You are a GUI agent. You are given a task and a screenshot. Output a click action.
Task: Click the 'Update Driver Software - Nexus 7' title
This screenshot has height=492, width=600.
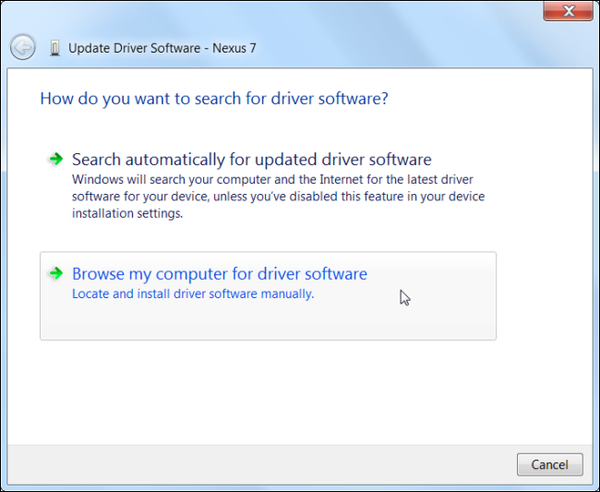point(162,48)
